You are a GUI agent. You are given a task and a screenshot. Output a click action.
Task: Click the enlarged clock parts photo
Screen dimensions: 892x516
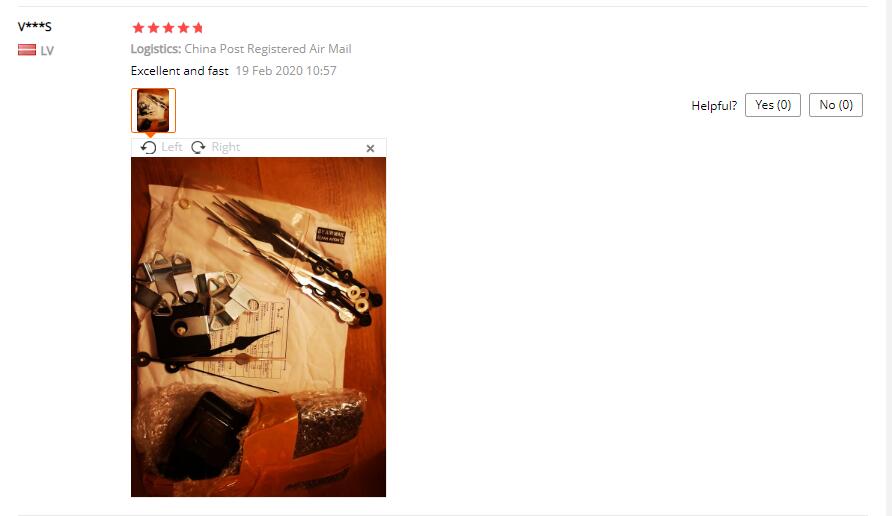[258, 327]
